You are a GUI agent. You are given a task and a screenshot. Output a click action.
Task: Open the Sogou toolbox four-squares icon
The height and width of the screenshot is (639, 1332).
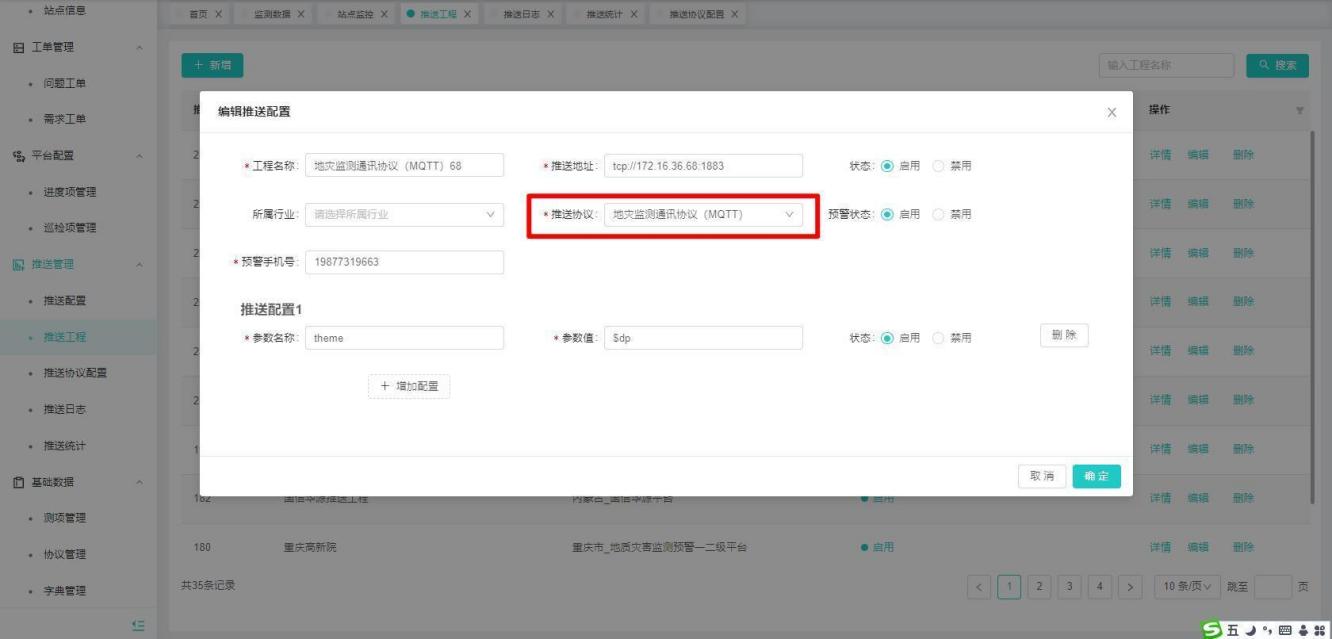pyautogui.click(x=1320, y=629)
